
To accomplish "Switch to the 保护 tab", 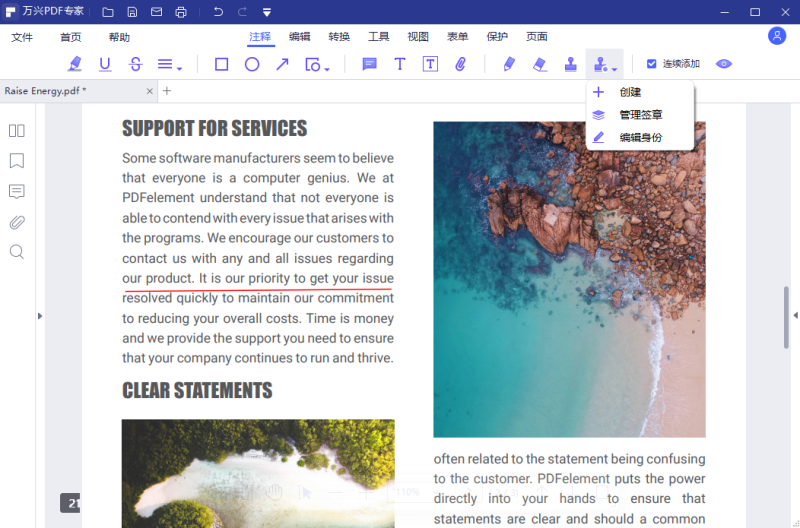I will [497, 37].
